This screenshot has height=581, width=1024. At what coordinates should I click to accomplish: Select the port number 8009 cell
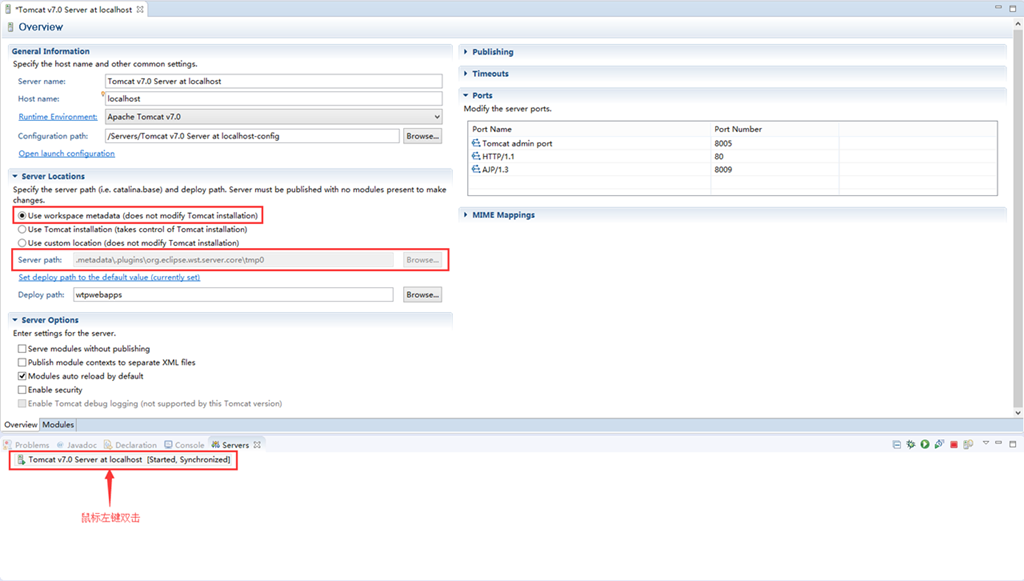(774, 169)
